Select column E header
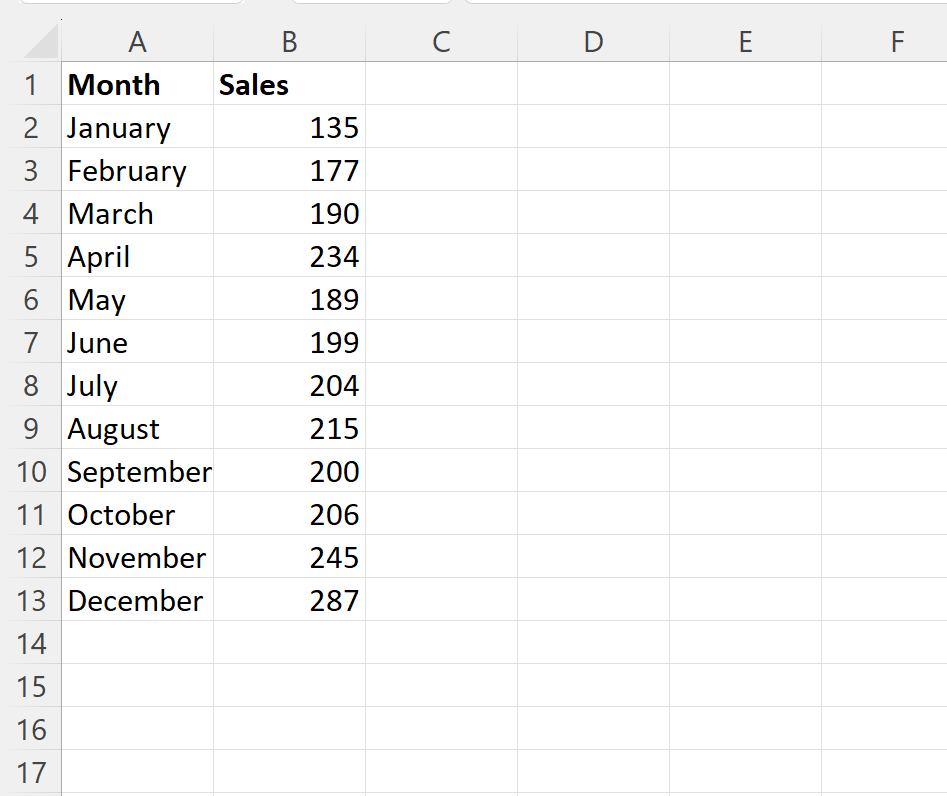 745,42
